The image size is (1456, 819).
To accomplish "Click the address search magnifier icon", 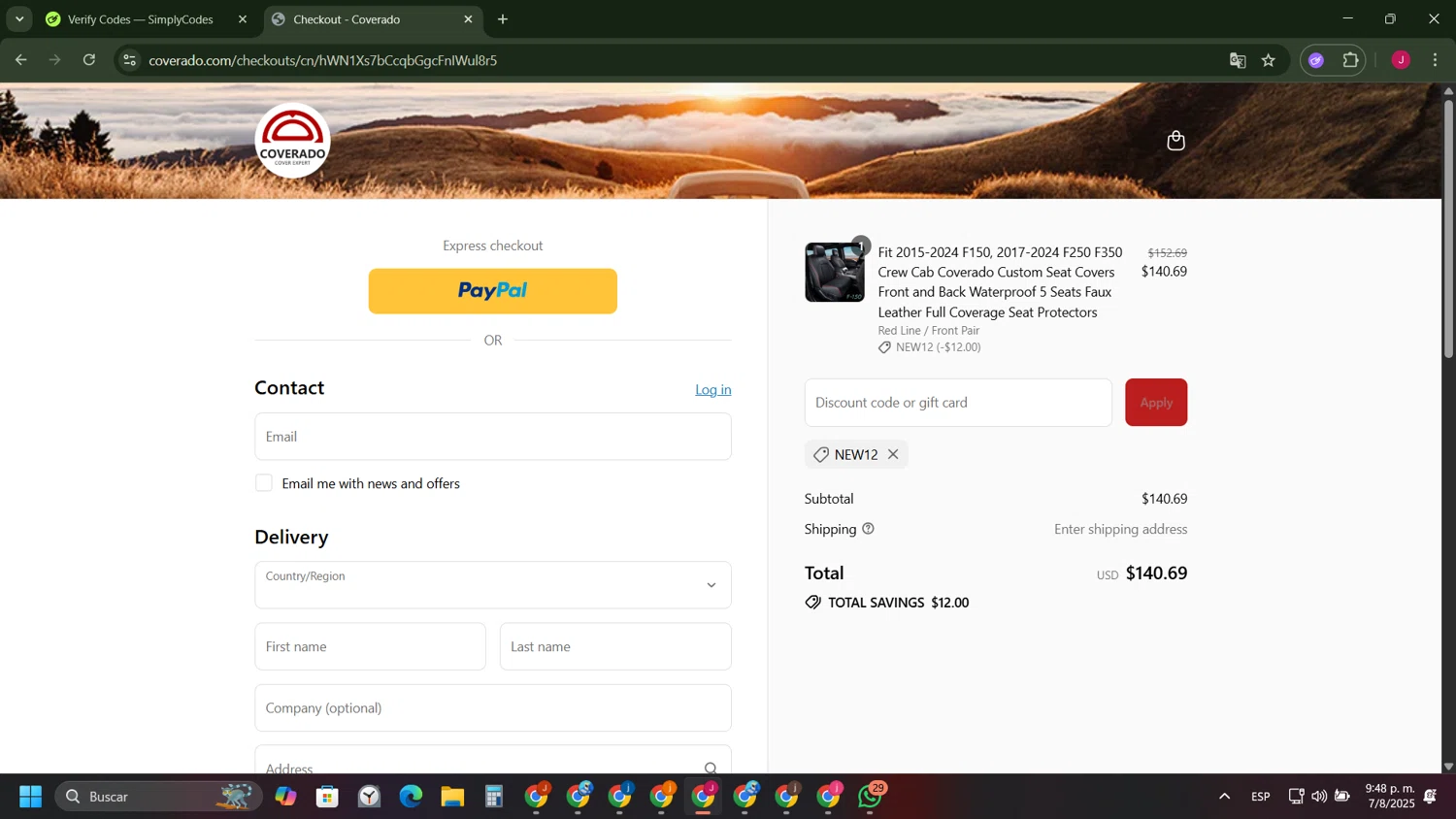I will point(711,769).
